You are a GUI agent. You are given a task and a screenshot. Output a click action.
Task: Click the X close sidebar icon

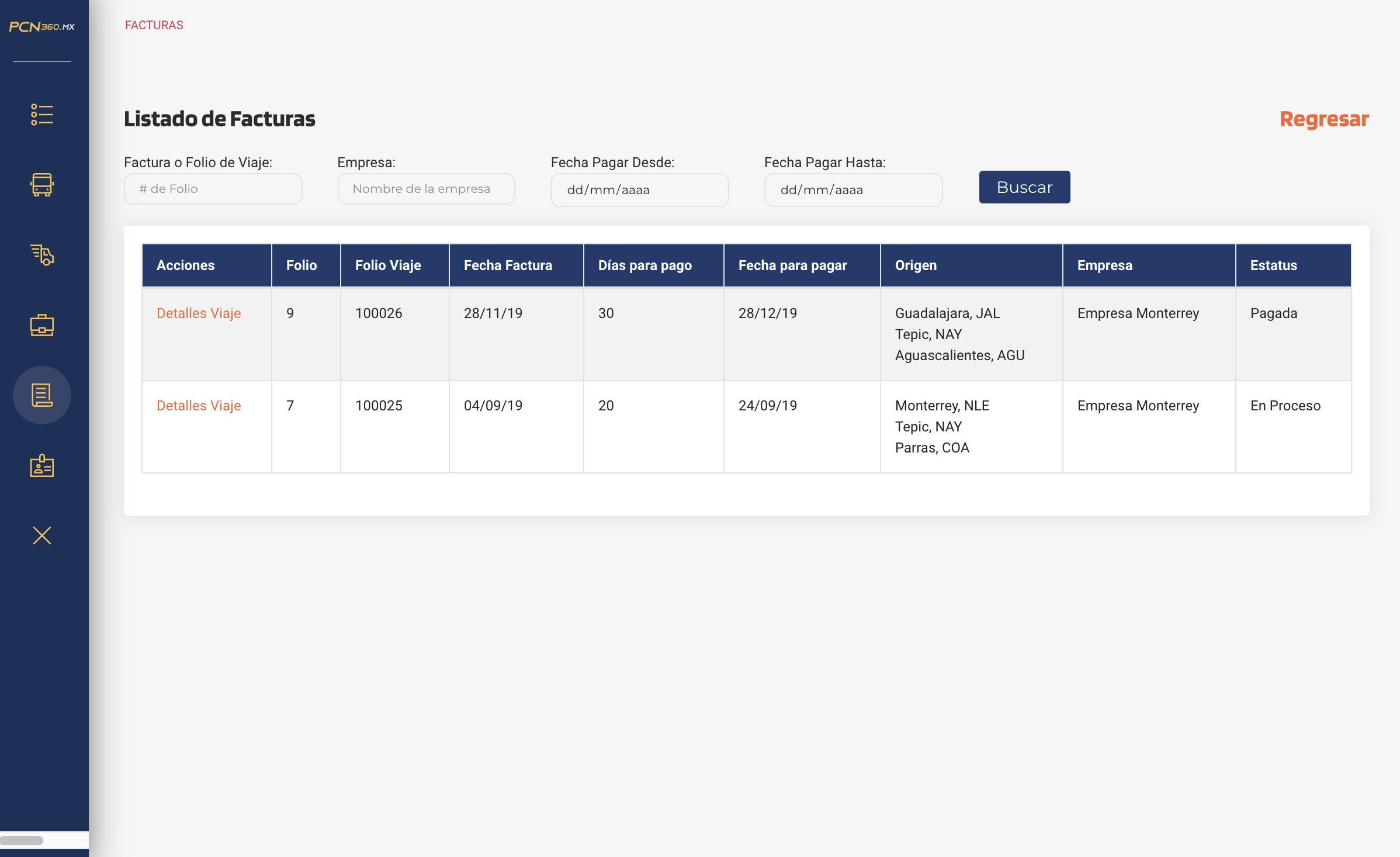click(42, 535)
